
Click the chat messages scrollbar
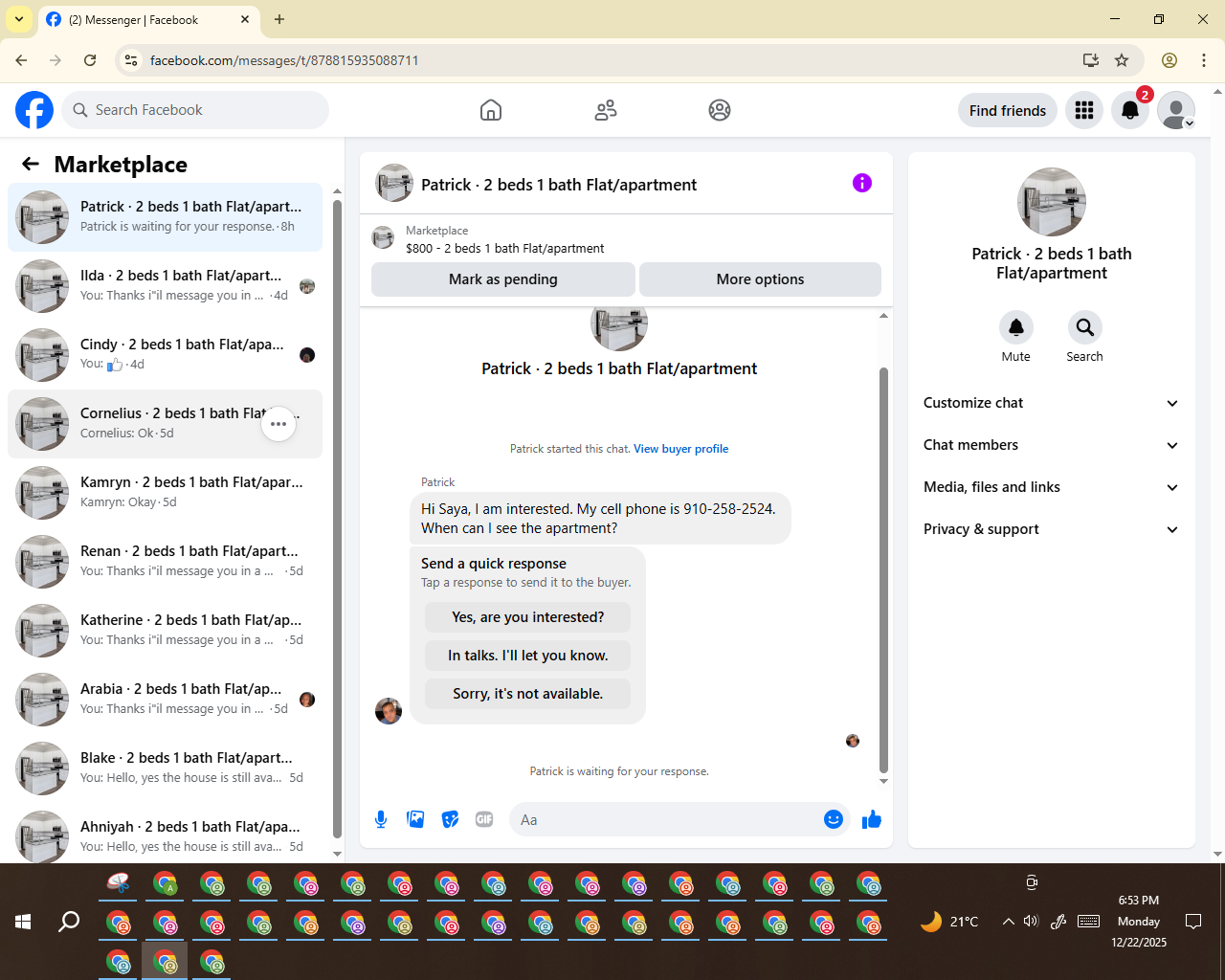click(883, 569)
